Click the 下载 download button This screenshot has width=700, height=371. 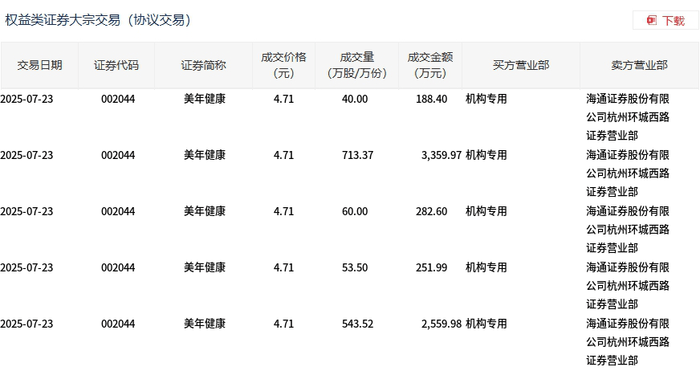666,21
